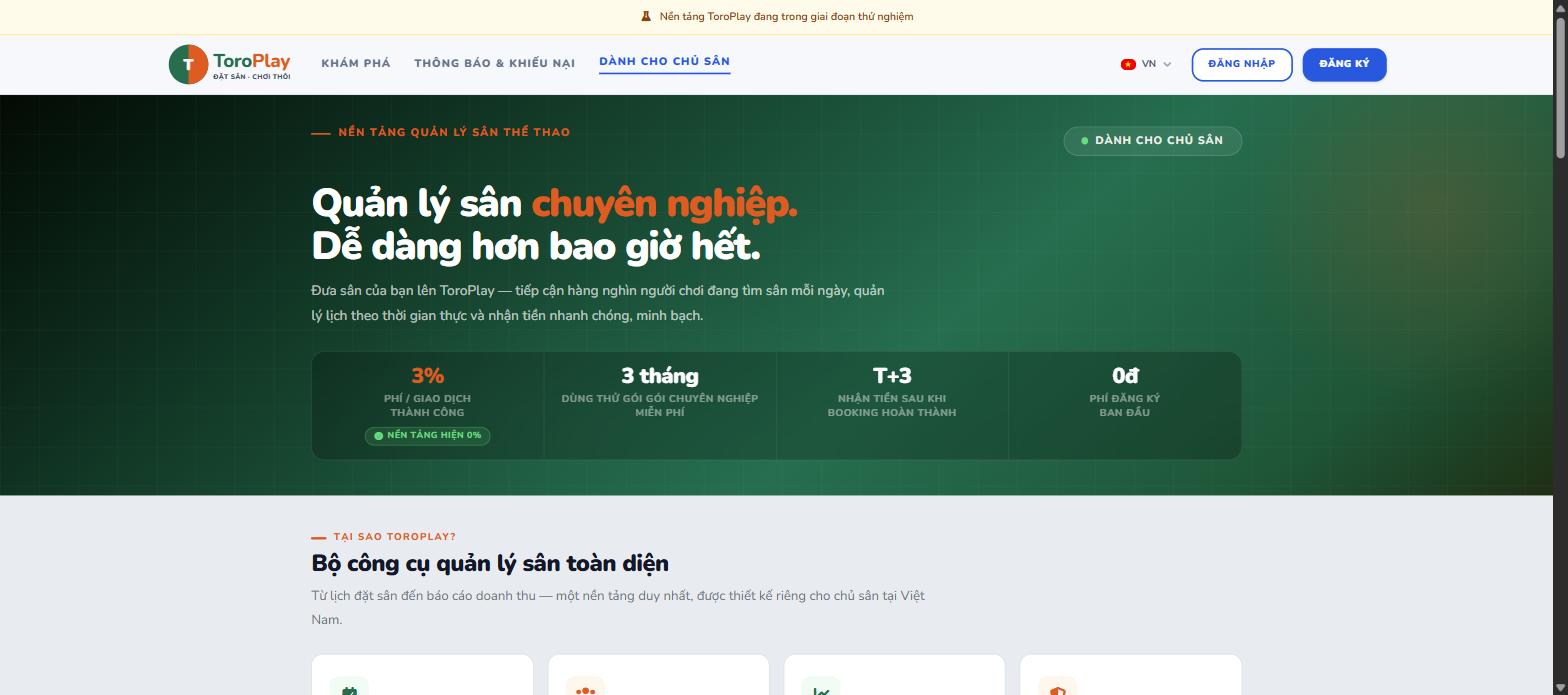This screenshot has height=695, width=1568.
Task: Click the hero headline chuyên nghiệp
Action: click(x=664, y=204)
